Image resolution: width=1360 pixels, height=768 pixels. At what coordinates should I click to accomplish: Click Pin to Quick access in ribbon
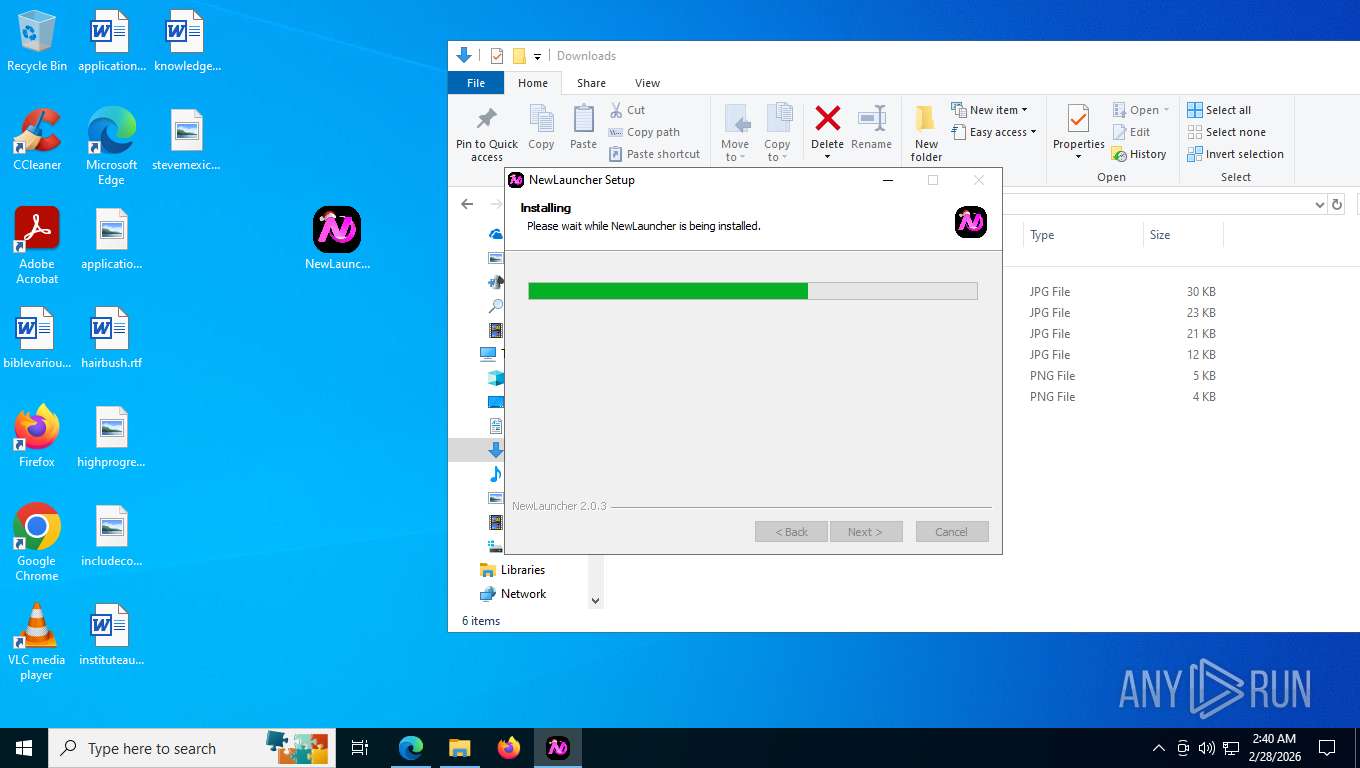[x=487, y=133]
